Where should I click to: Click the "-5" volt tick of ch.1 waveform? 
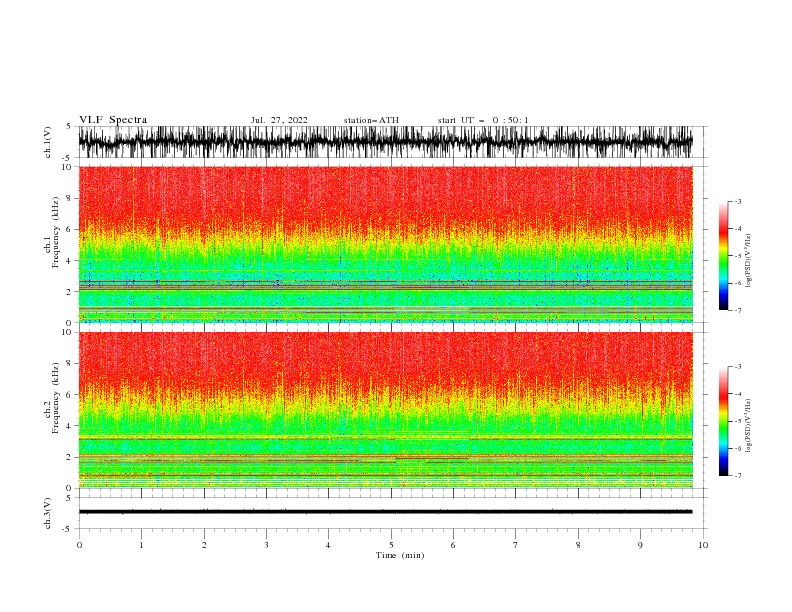[x=67, y=158]
